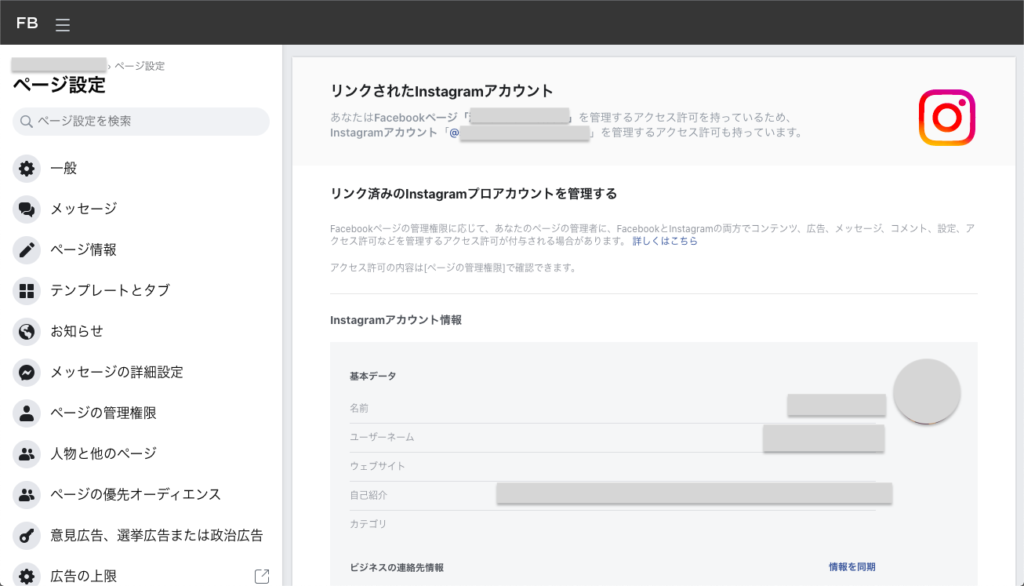Viewport: 1024px width, 586px height.
Task: Click the ウェブサイト row label
Action: pyautogui.click(x=377, y=466)
